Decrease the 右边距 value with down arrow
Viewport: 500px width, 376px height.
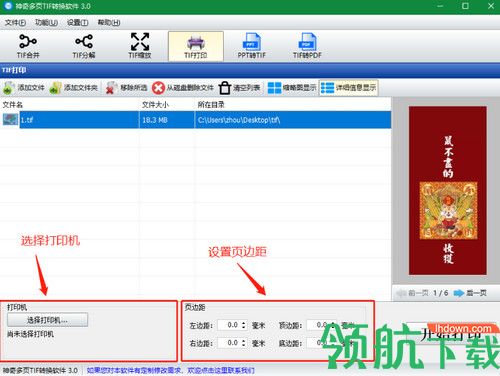pos(244,346)
